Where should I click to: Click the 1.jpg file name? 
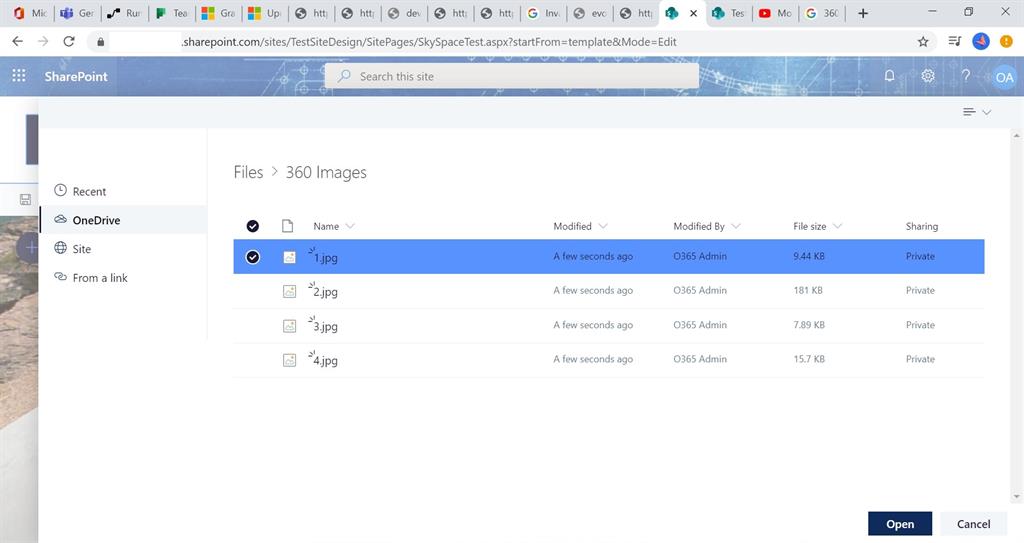click(325, 257)
